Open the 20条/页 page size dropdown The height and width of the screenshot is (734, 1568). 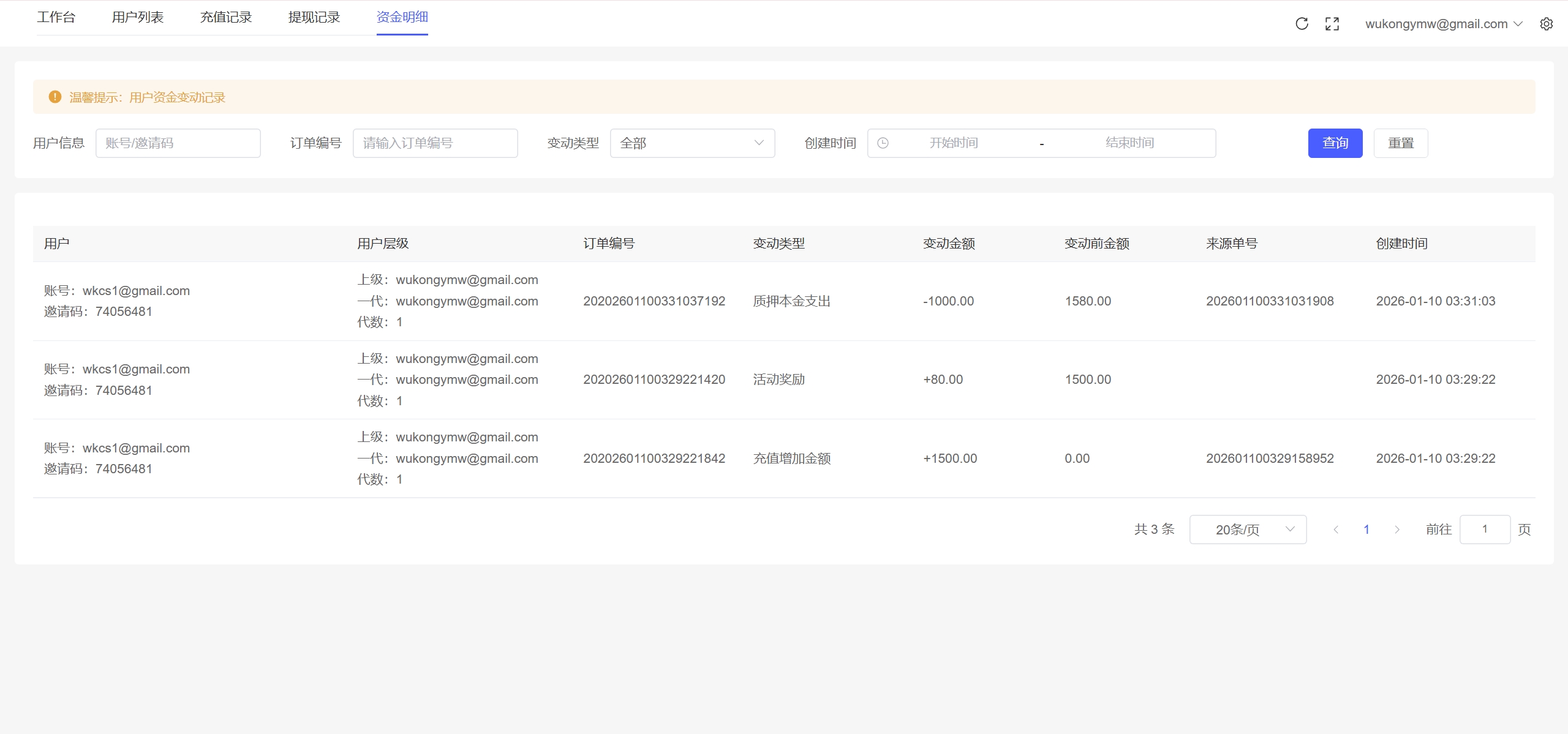coord(1248,530)
